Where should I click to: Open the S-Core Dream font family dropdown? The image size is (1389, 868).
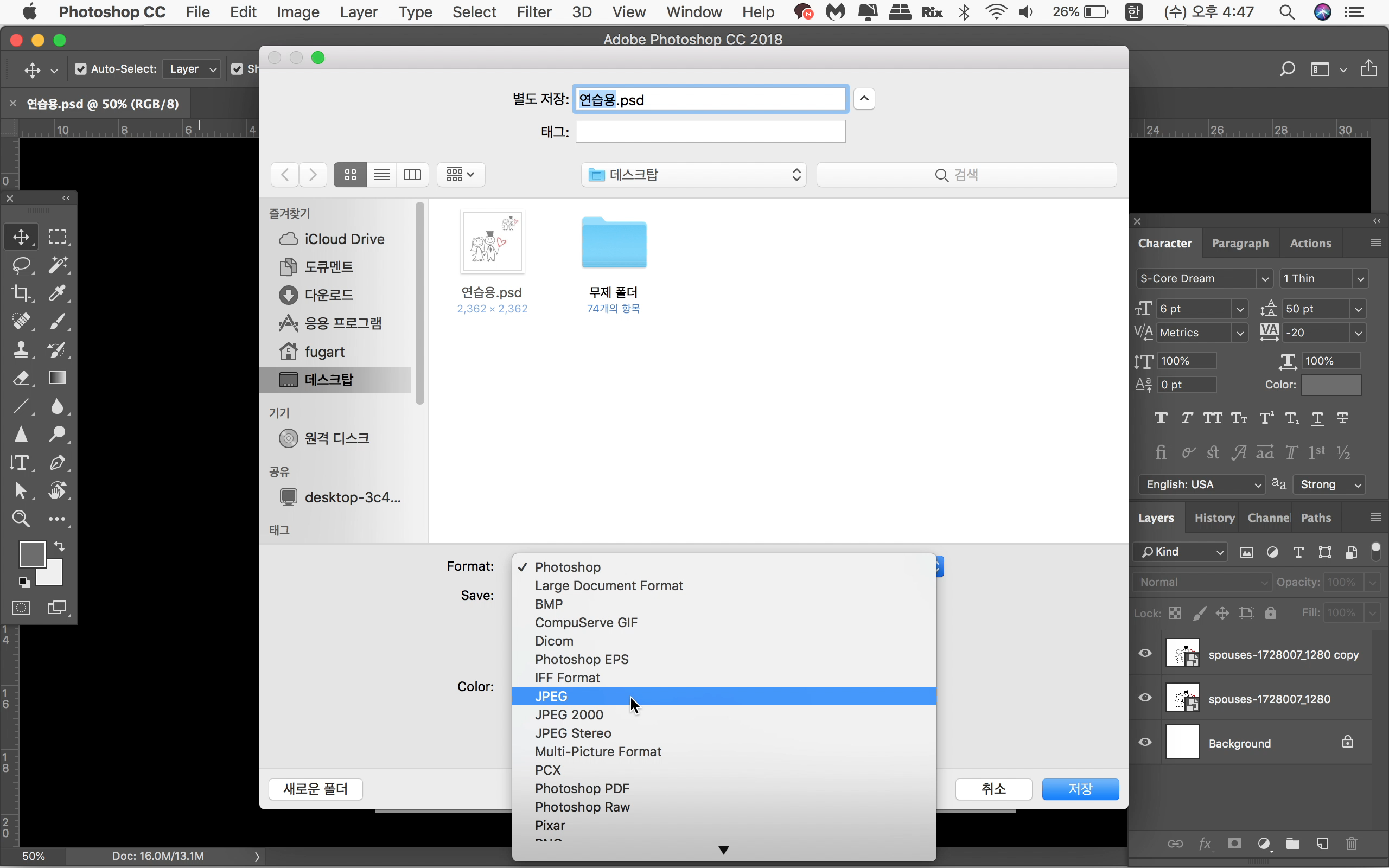(x=1264, y=278)
